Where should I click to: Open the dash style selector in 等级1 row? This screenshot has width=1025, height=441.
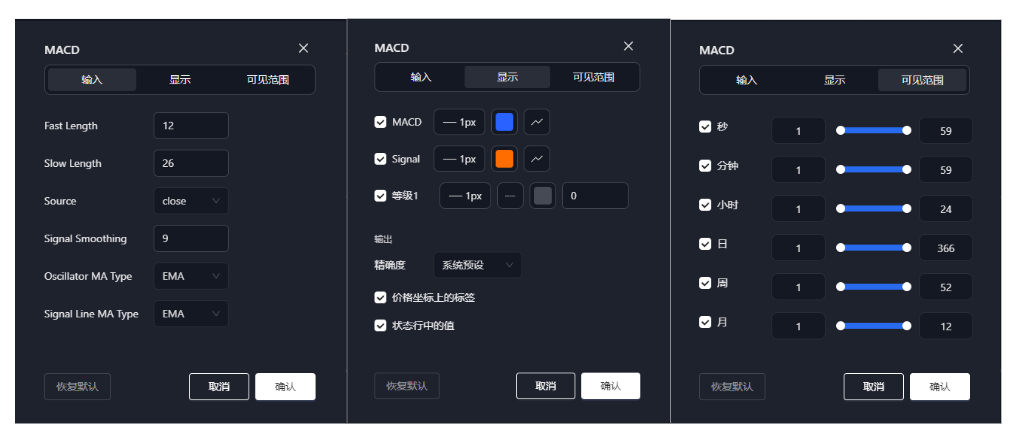coord(510,196)
